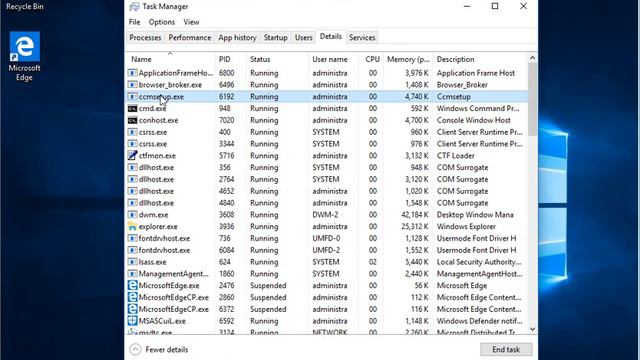The width and height of the screenshot is (640, 360).
Task: Click the lsass.exe process icon
Action: [x=132, y=262]
